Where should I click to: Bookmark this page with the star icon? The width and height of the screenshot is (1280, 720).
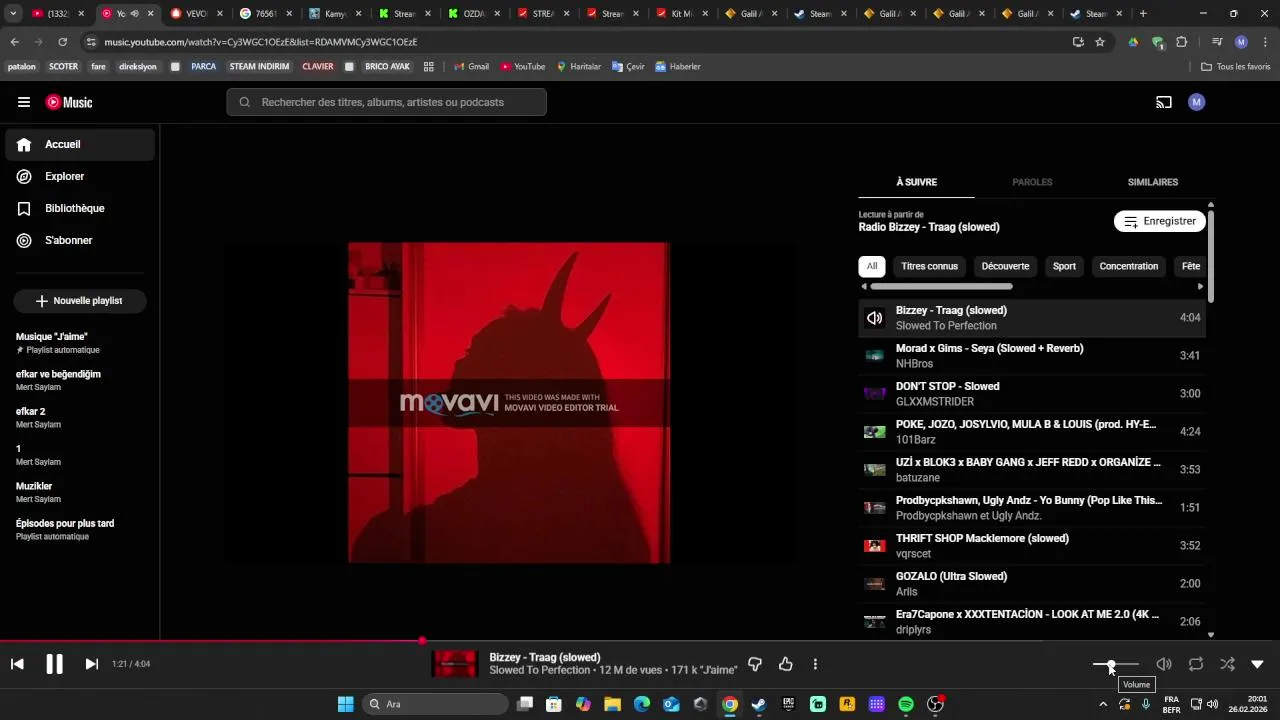pyautogui.click(x=1100, y=42)
